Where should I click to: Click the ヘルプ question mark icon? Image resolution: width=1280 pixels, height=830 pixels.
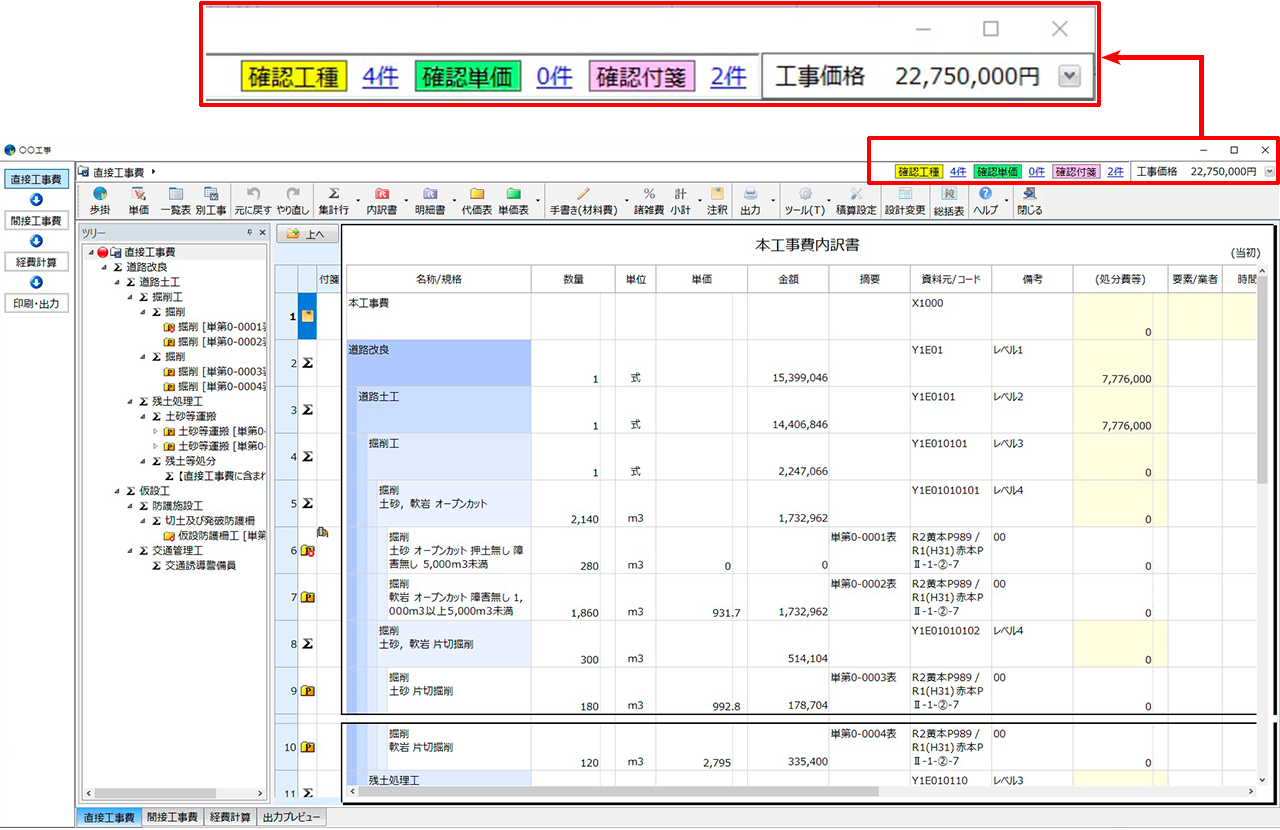coord(985,201)
